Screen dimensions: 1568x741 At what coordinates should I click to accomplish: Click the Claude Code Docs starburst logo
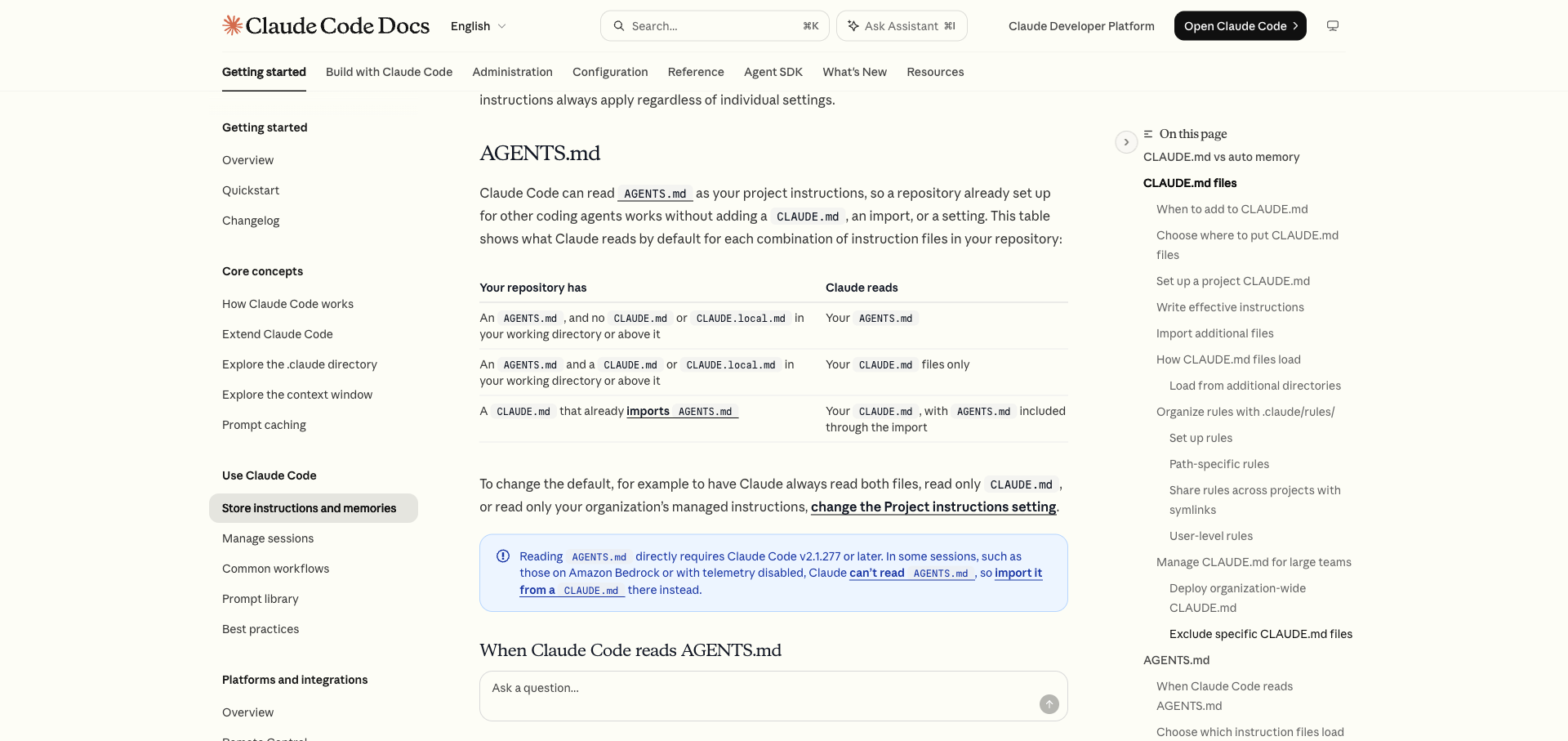pyautogui.click(x=233, y=25)
